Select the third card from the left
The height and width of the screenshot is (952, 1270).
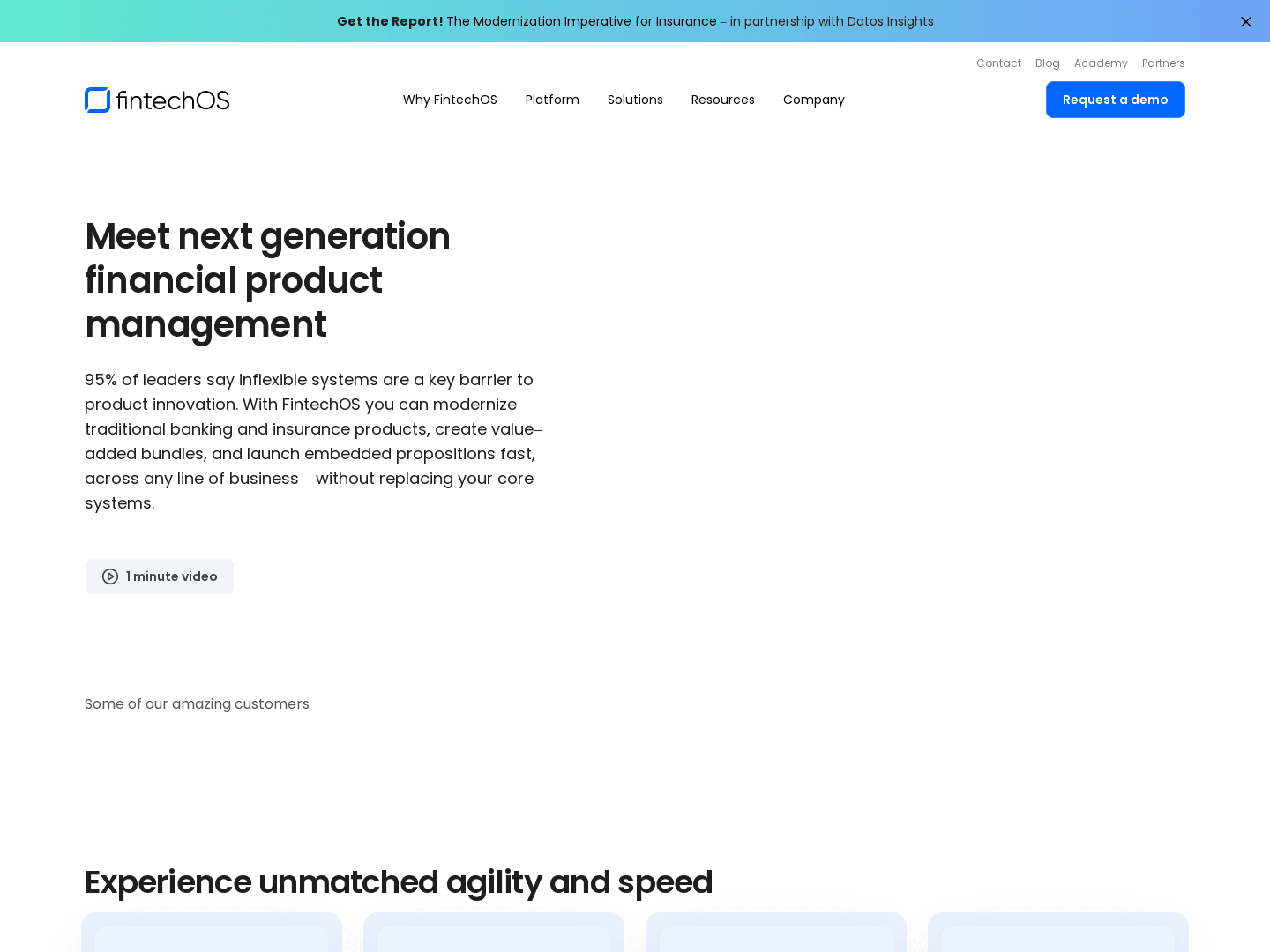(x=776, y=933)
